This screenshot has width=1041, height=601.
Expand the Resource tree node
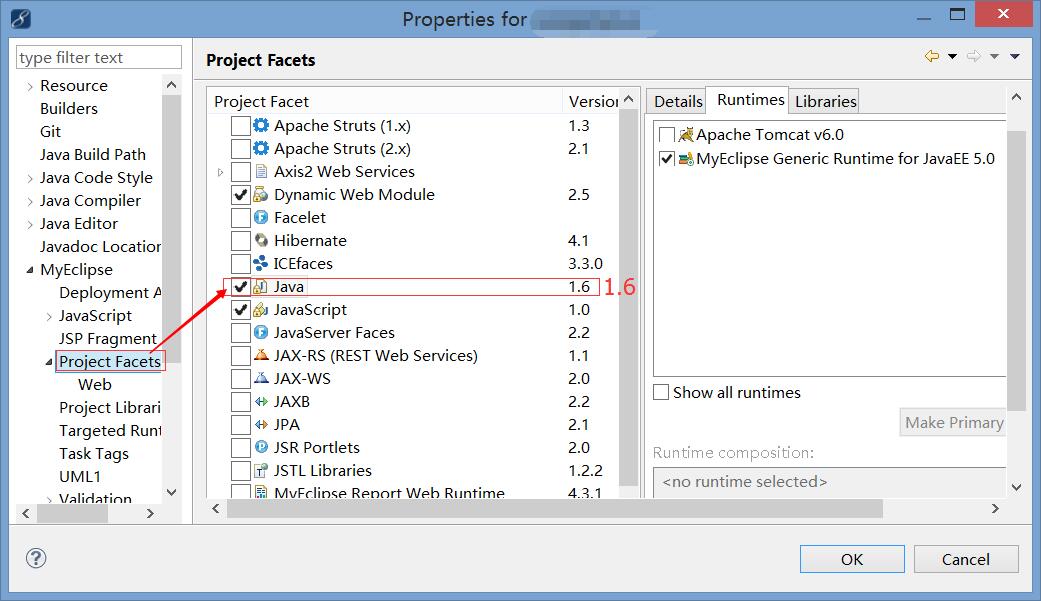coord(30,86)
